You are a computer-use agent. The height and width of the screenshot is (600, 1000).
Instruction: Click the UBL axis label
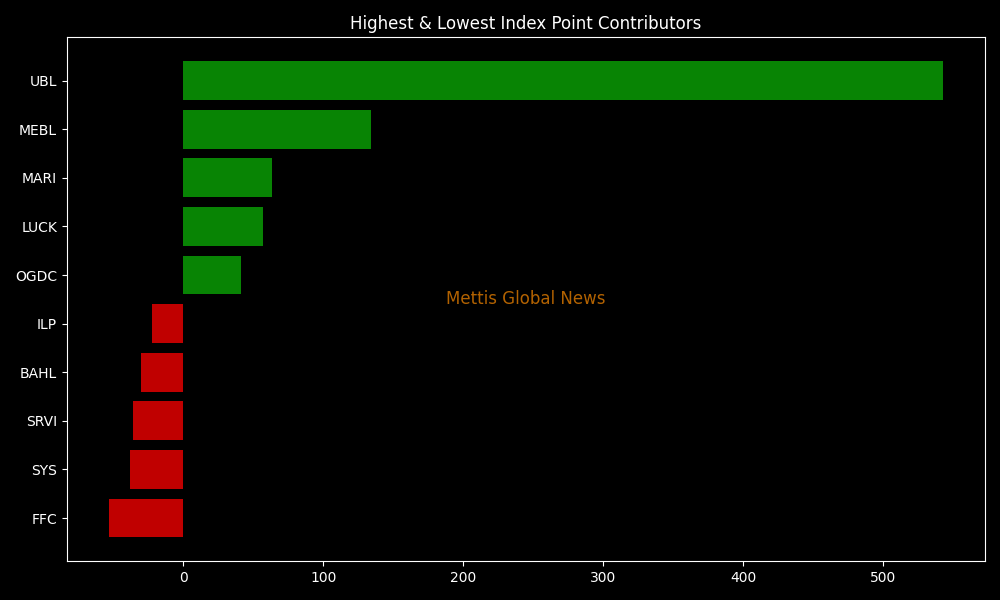(x=43, y=82)
